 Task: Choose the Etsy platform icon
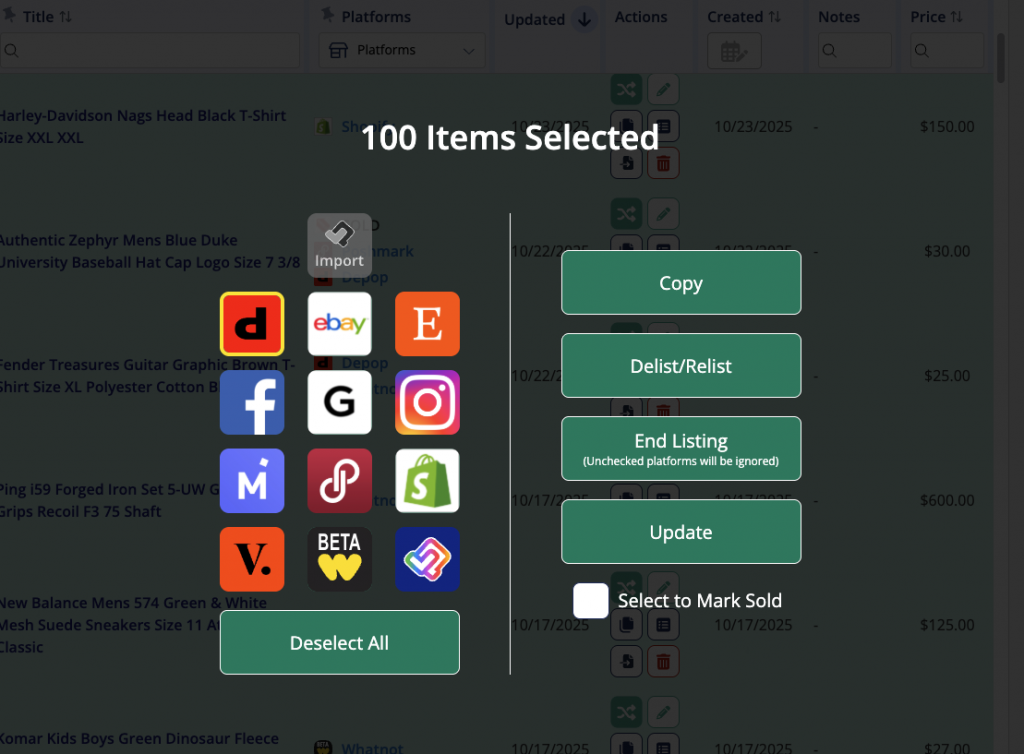pyautogui.click(x=427, y=324)
